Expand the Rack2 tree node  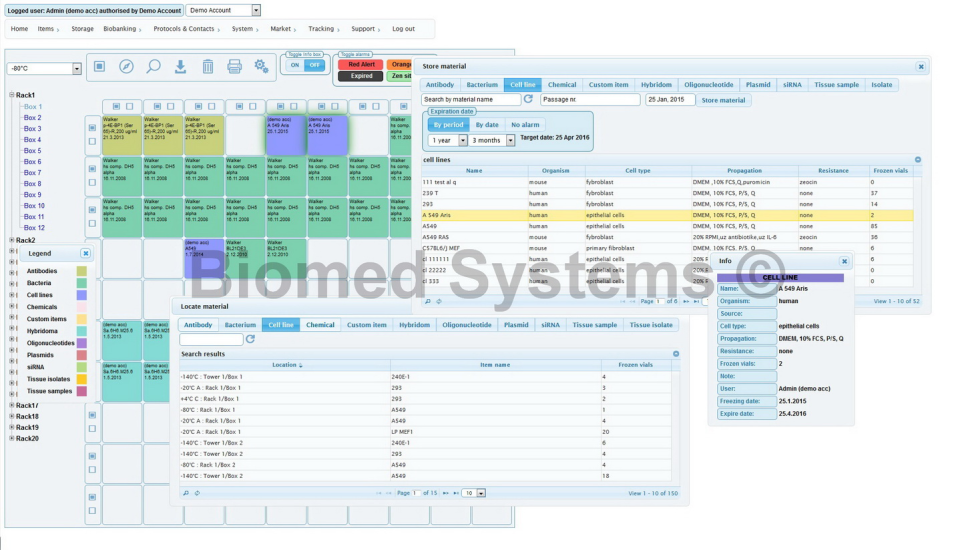12,240
